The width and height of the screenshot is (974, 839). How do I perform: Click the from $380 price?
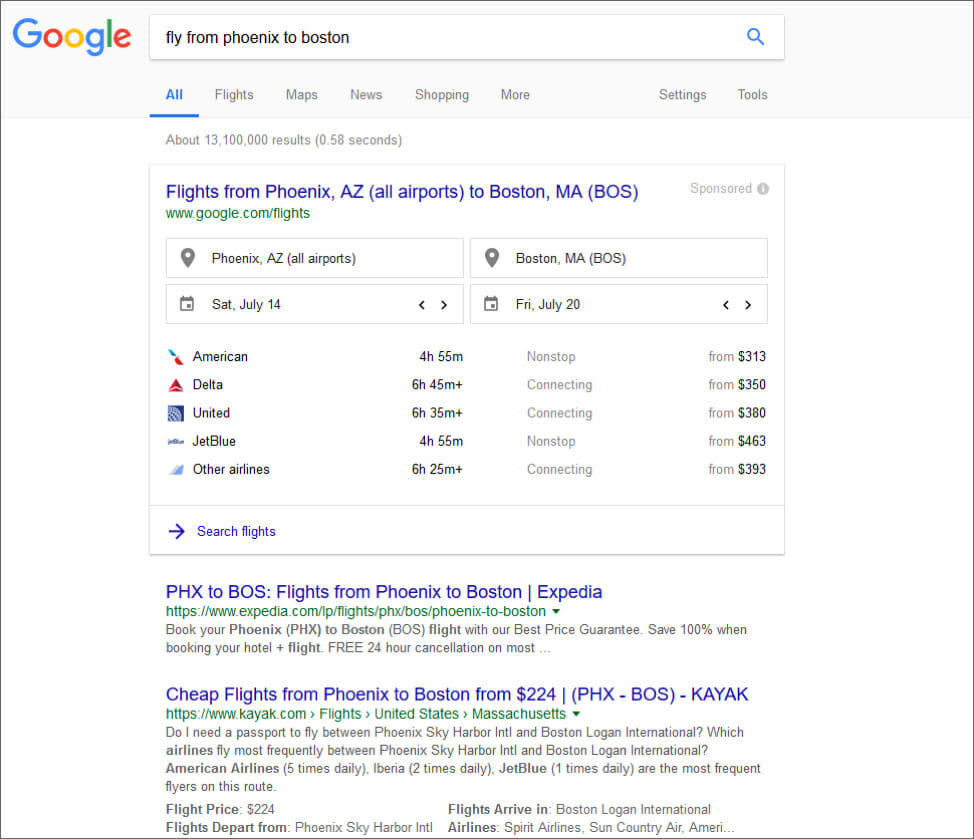pos(737,413)
